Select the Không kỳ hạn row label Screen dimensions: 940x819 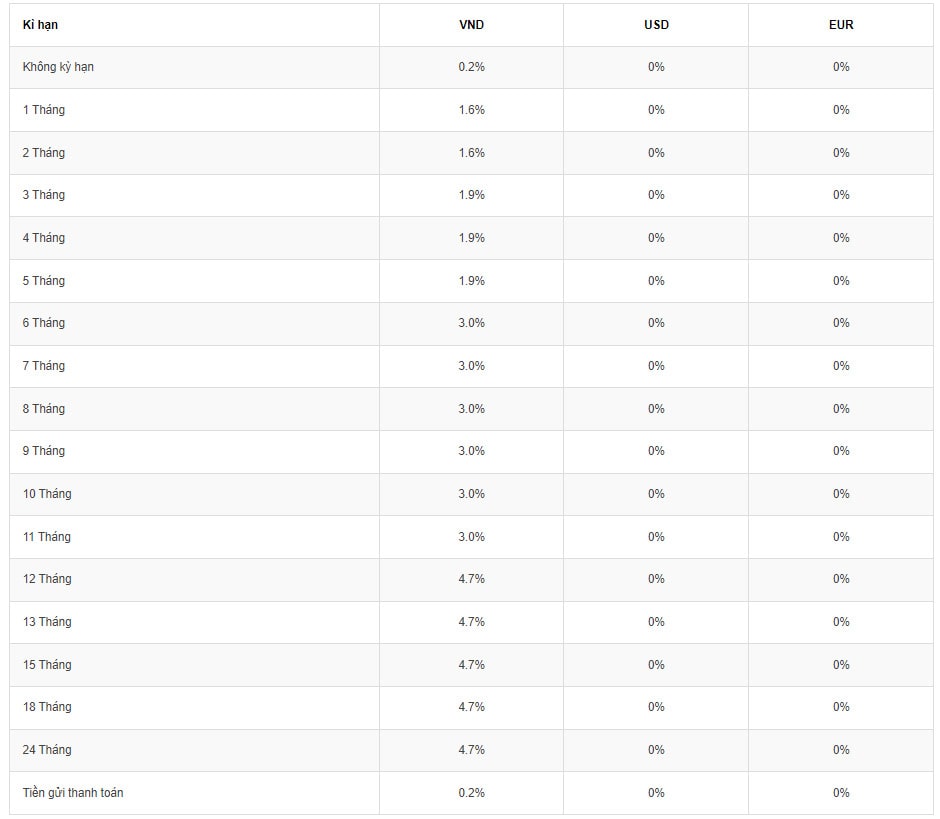click(x=58, y=67)
